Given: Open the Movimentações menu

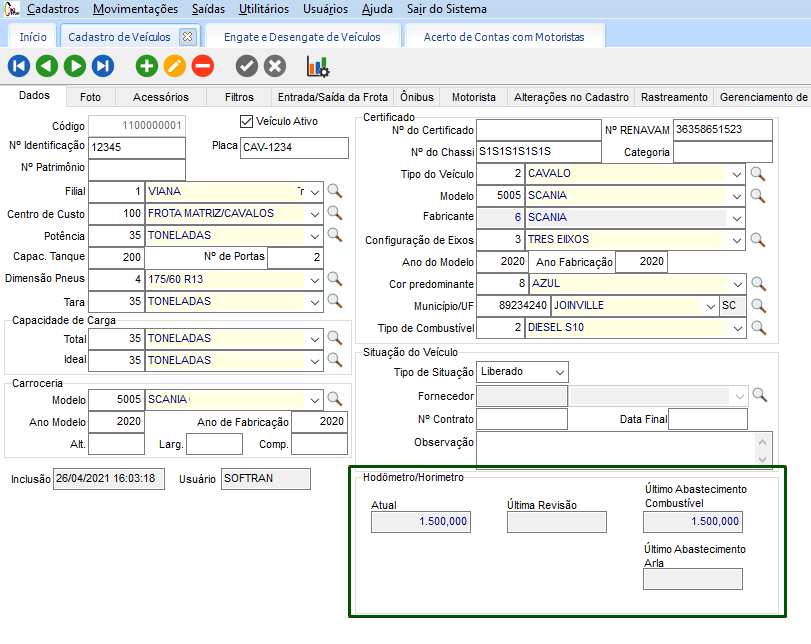Looking at the screenshot, I should pyautogui.click(x=134, y=9).
